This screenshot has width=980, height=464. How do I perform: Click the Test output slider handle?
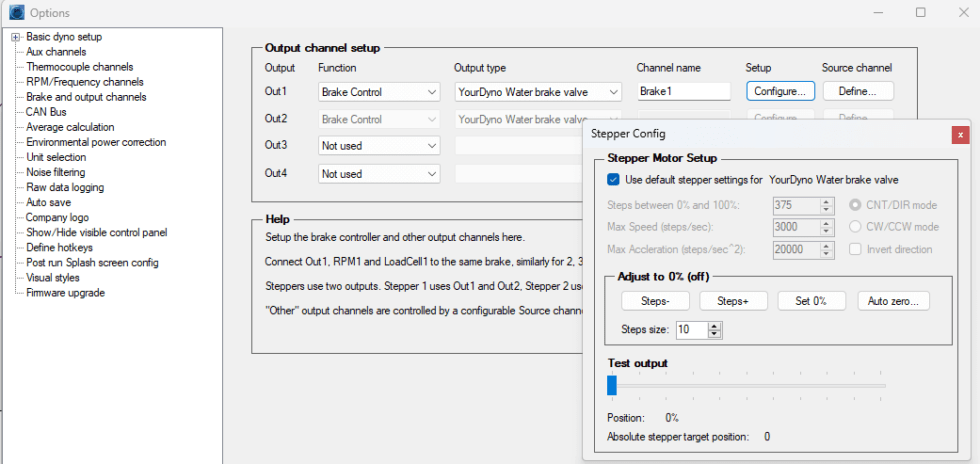pos(612,385)
